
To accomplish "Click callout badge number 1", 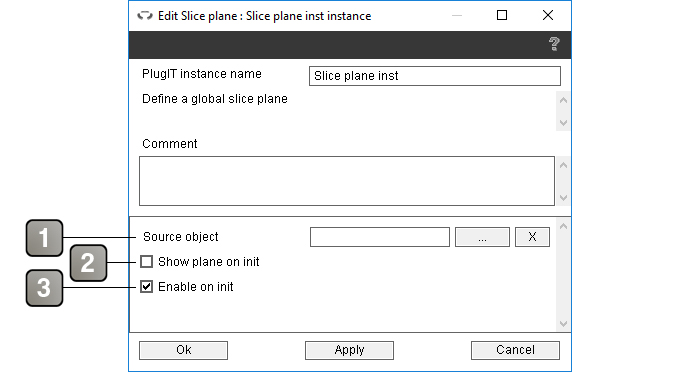I will pos(44,238).
